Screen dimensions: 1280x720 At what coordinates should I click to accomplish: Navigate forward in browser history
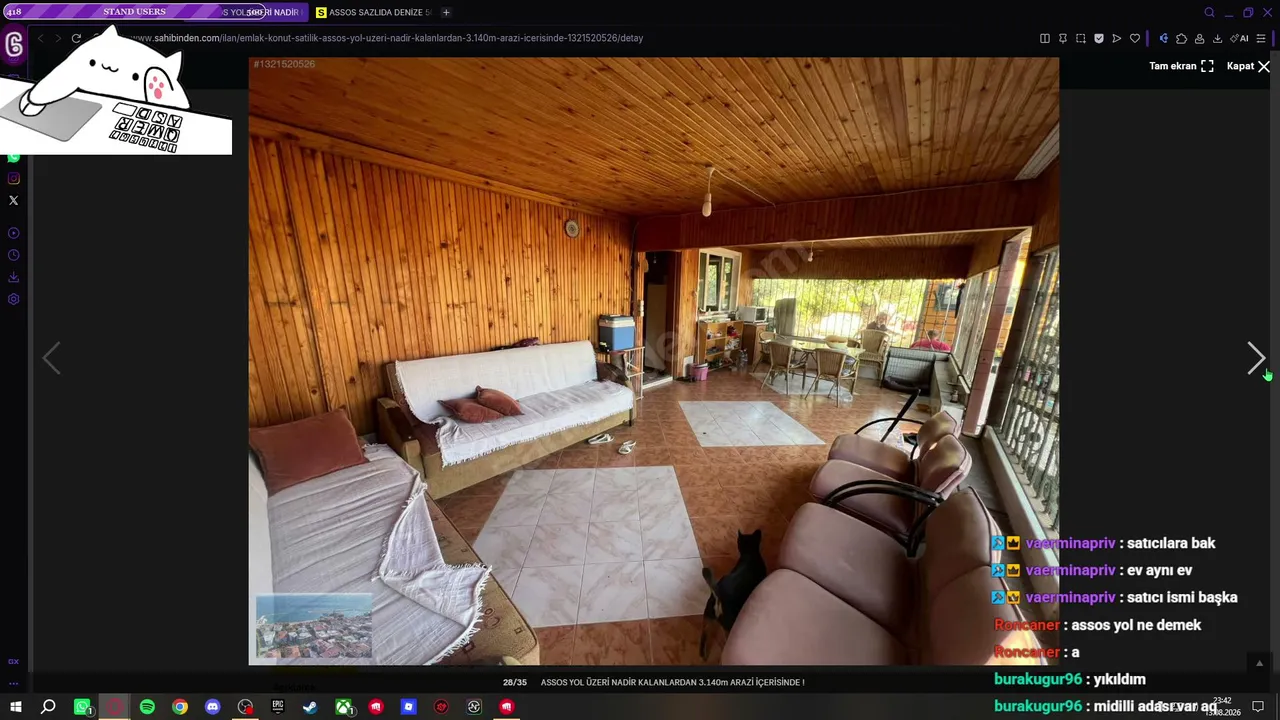(58, 38)
